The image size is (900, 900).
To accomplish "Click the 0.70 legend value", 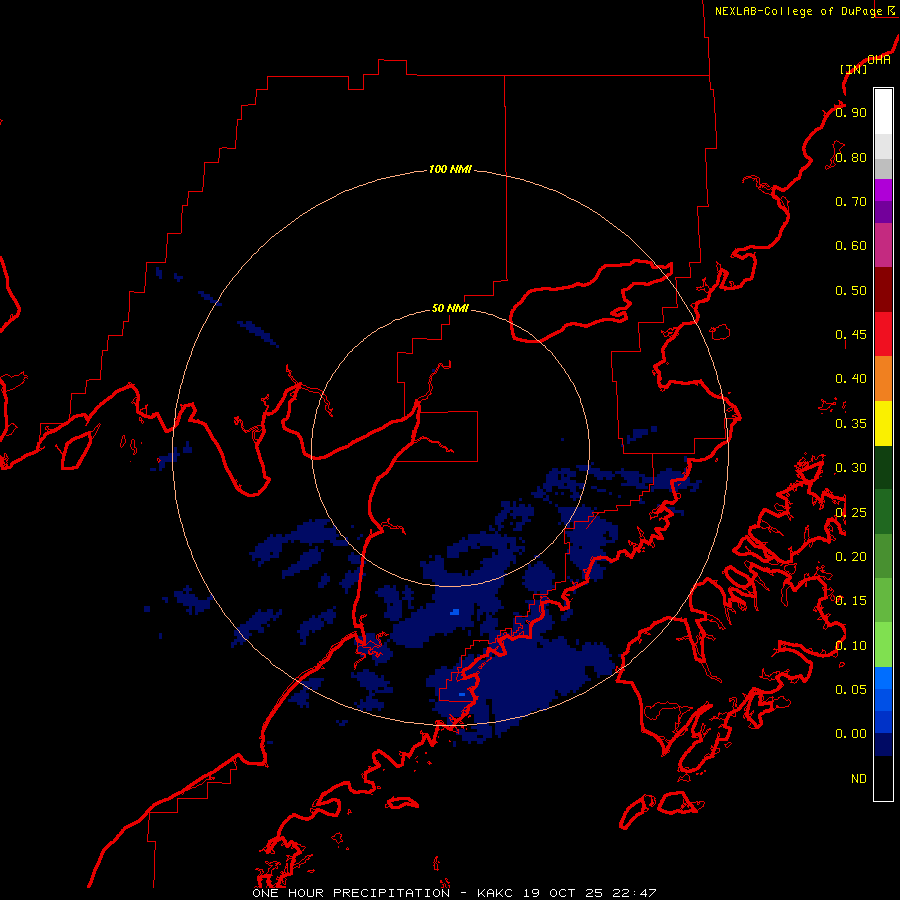I will [x=851, y=201].
